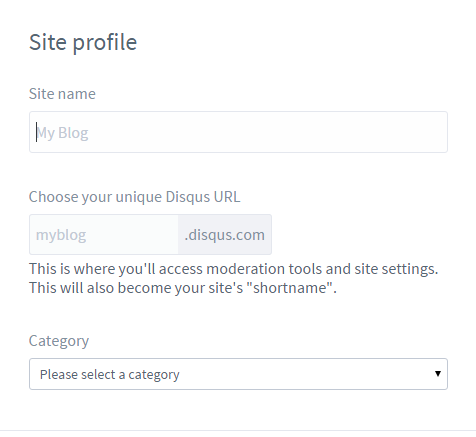Open the Category dropdown
This screenshot has width=476, height=437.
click(238, 374)
